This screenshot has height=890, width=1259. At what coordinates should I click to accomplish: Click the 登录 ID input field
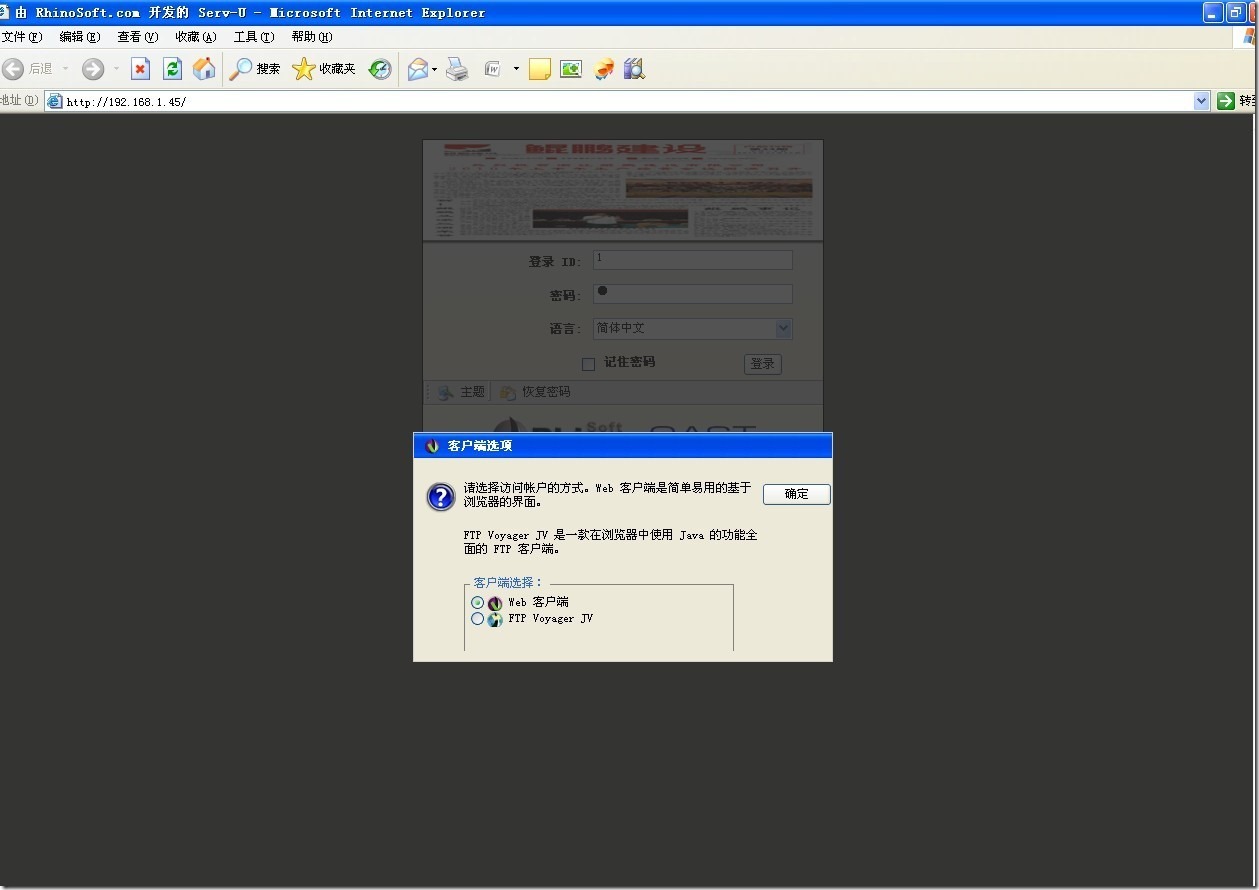point(693,260)
